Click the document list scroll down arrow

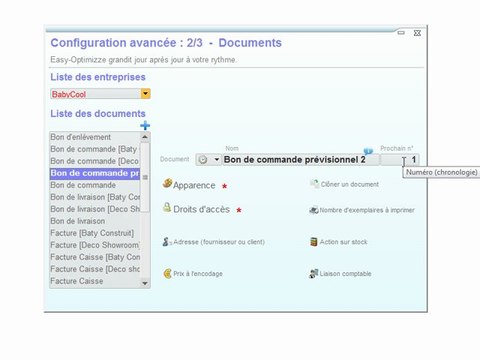click(145, 283)
